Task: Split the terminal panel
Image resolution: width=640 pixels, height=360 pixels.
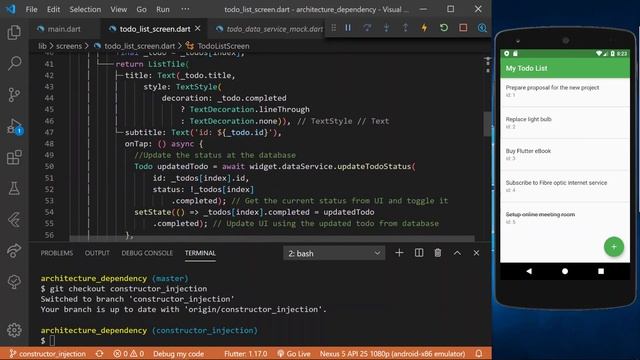Action: [419, 253]
